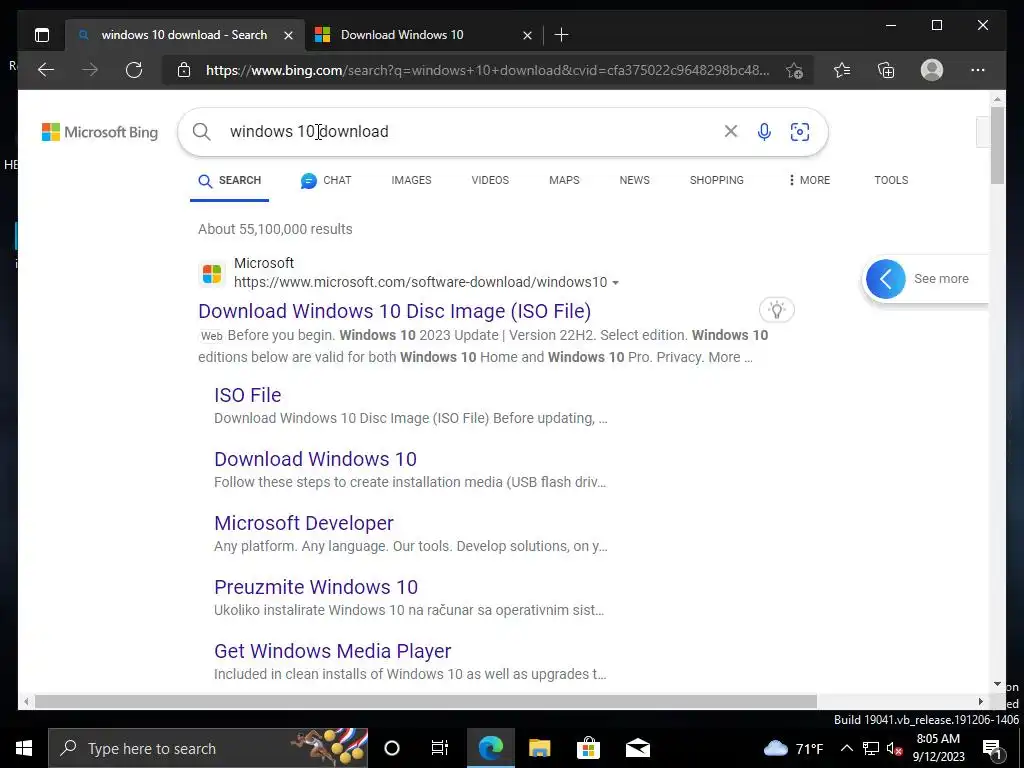The image size is (1024, 768).
Task: Open the VIDEOS results tab
Action: coord(490,180)
